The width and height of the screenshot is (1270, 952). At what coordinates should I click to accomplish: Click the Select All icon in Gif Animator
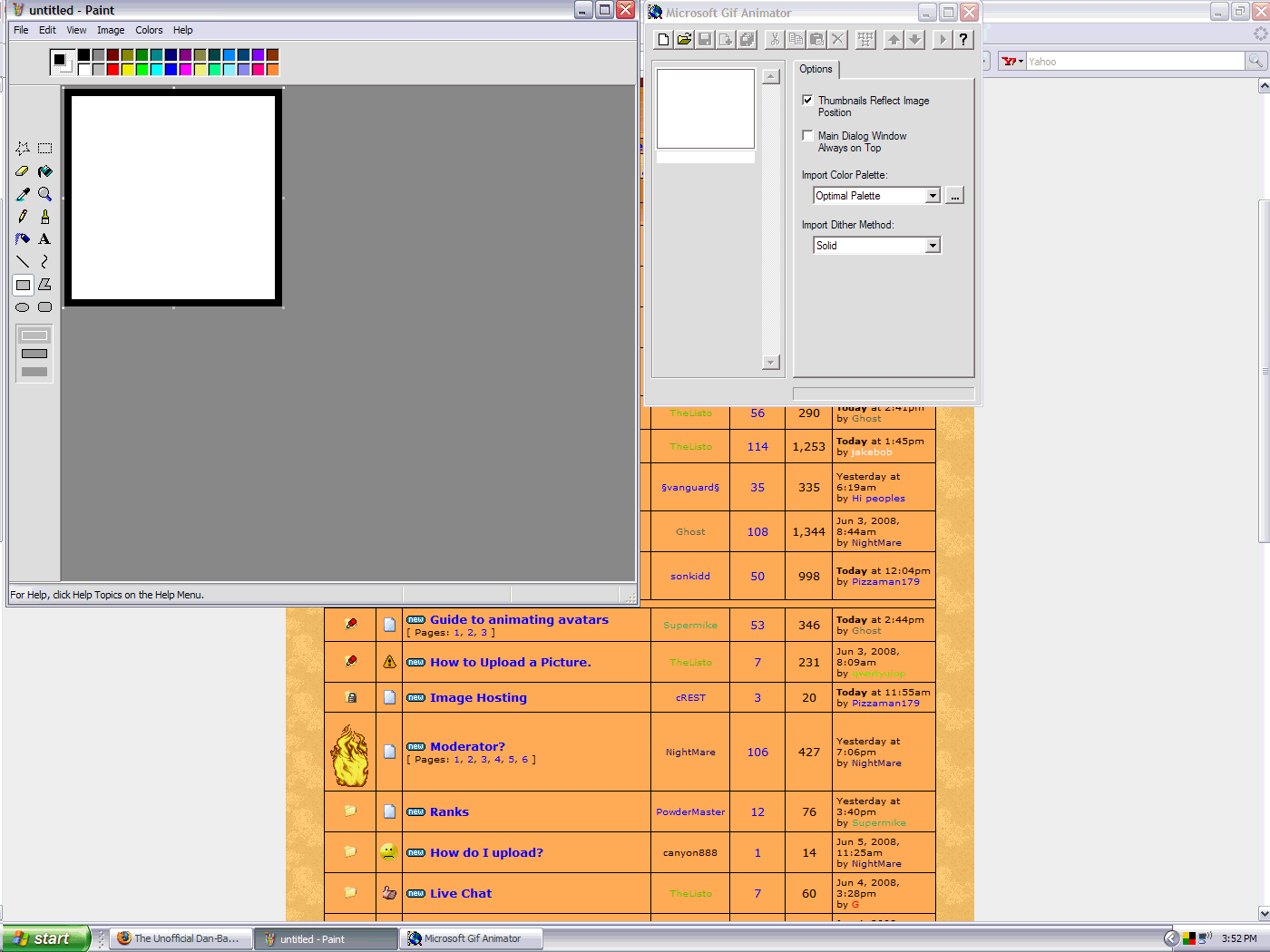(865, 39)
